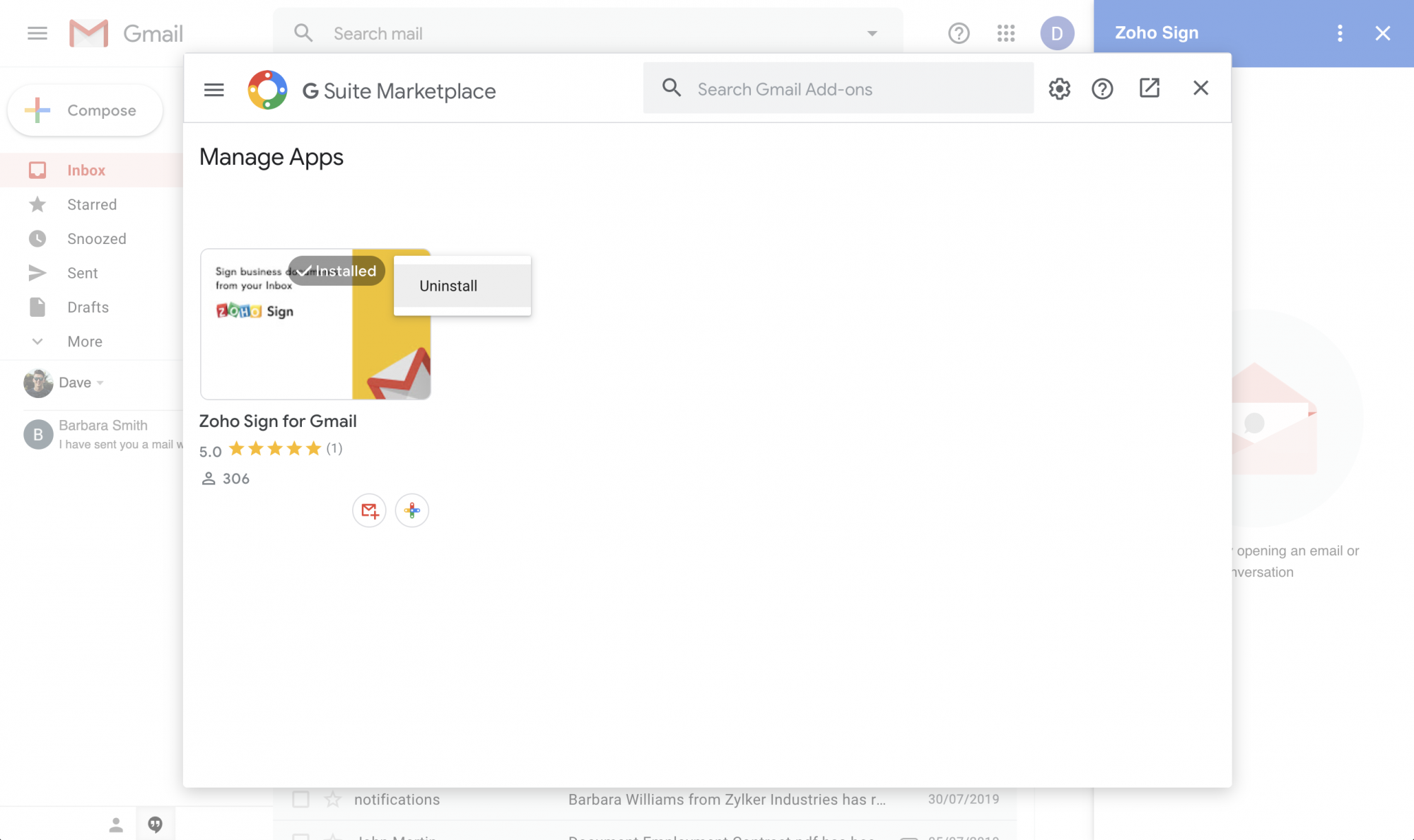1414x840 pixels.
Task: Open Marketplace settings gear
Action: [x=1059, y=88]
